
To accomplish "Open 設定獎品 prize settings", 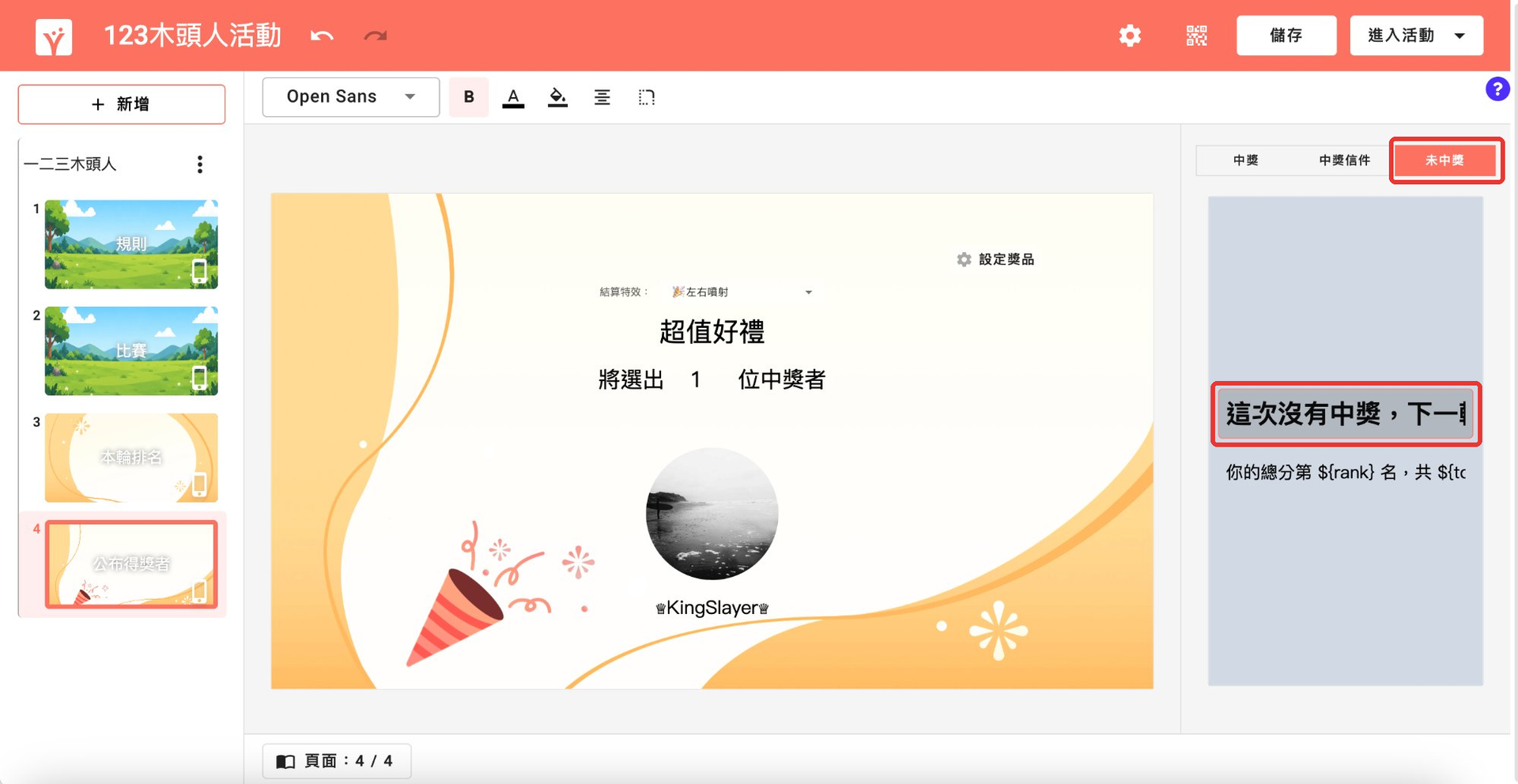I will click(995, 259).
